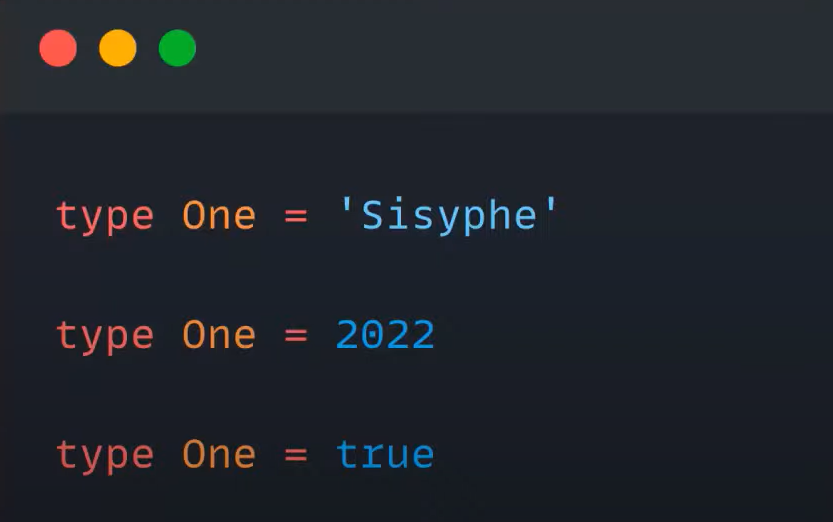The height and width of the screenshot is (522, 833).
Task: Click 'One' identifier on third line
Action: point(219,454)
